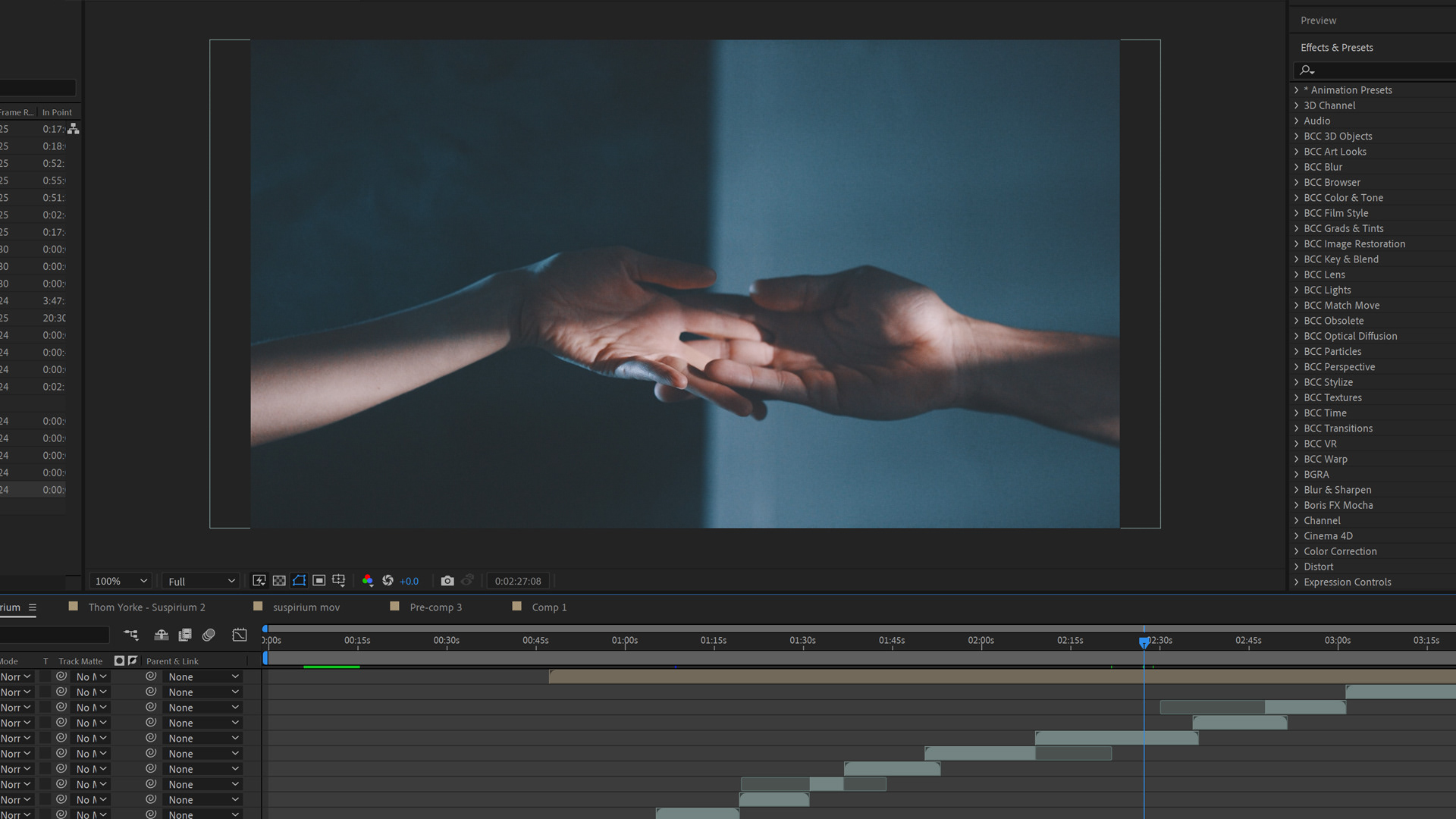Toggle the transparency grid
The image size is (1456, 819).
(x=279, y=581)
